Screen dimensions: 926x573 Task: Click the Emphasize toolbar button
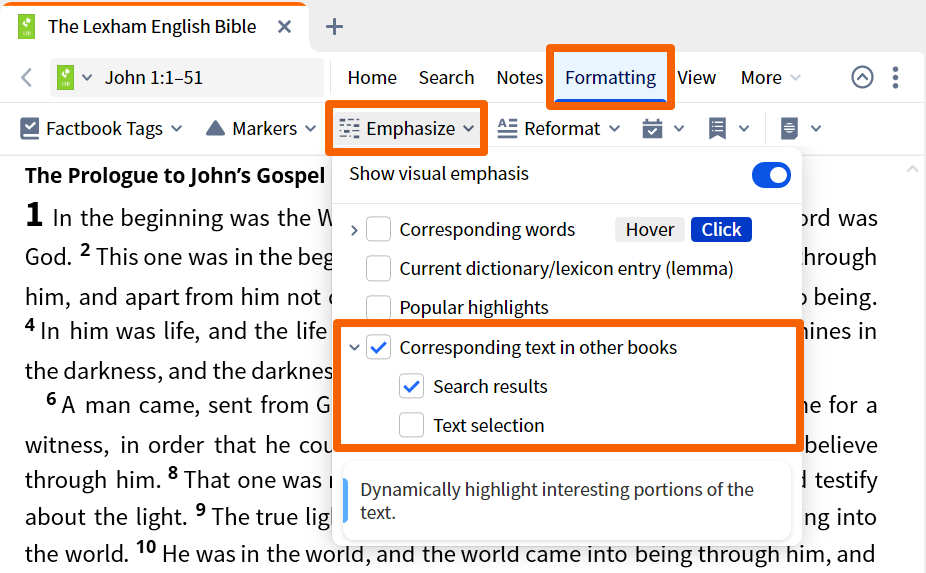pos(406,128)
